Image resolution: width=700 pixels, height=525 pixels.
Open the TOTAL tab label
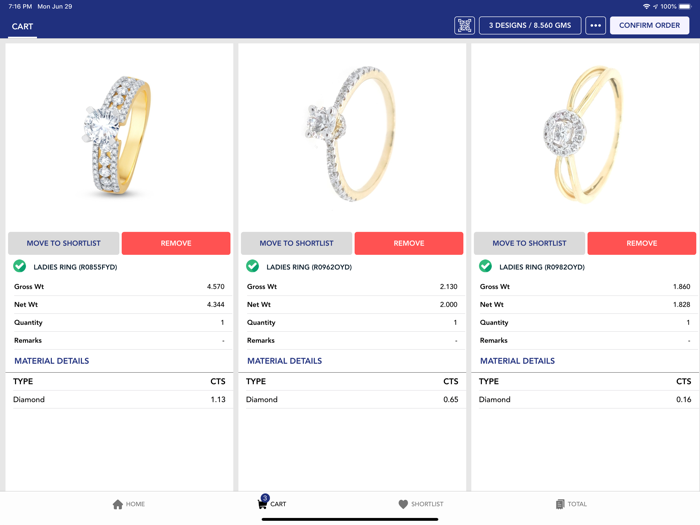coord(577,504)
